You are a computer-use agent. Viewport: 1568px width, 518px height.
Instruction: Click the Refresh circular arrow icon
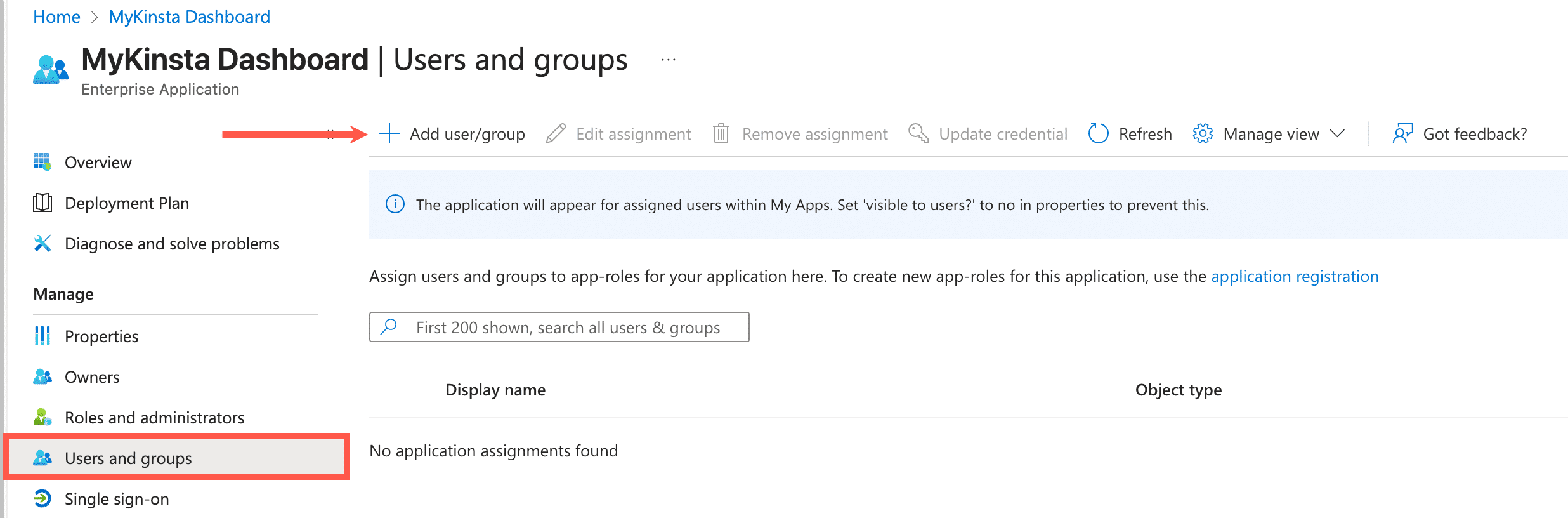1098,134
